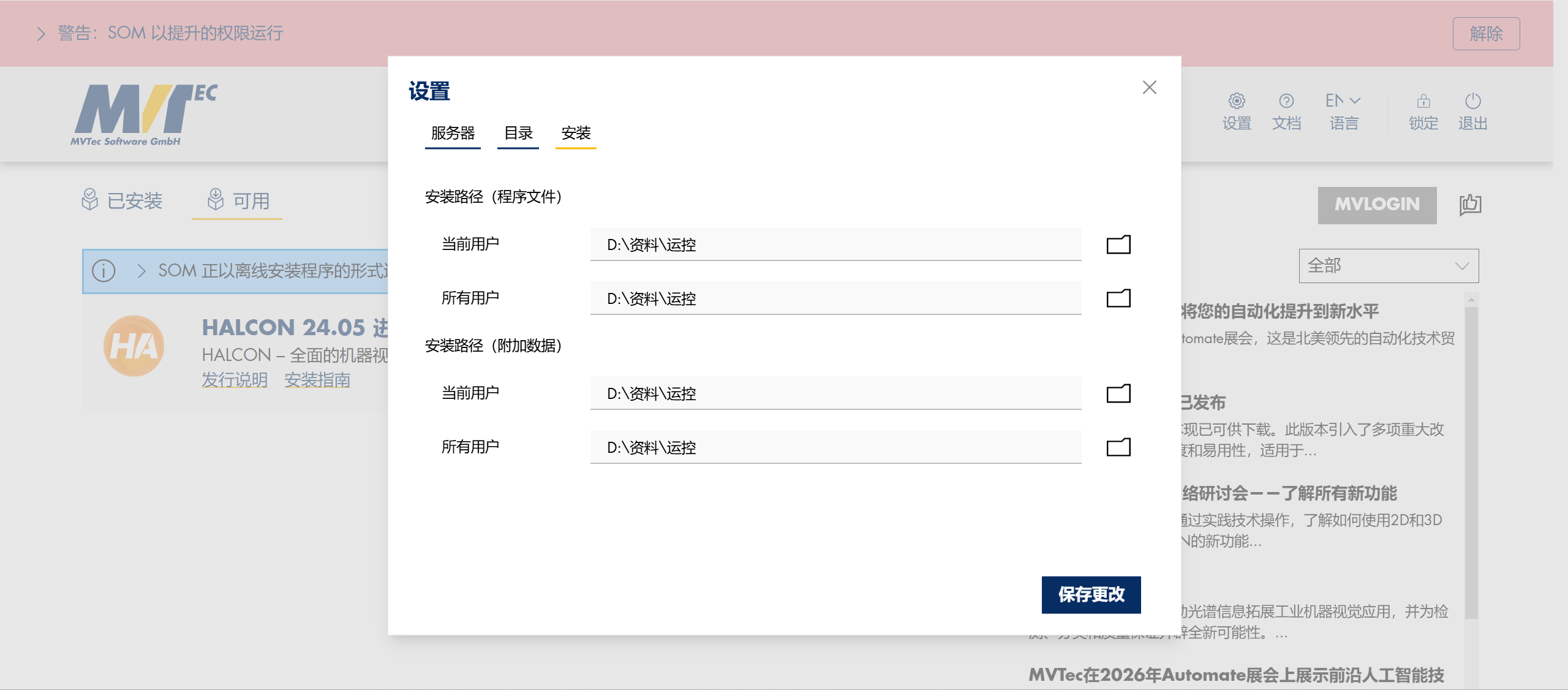Click folder icon for additional data all users
The image size is (1568, 690).
coord(1118,447)
